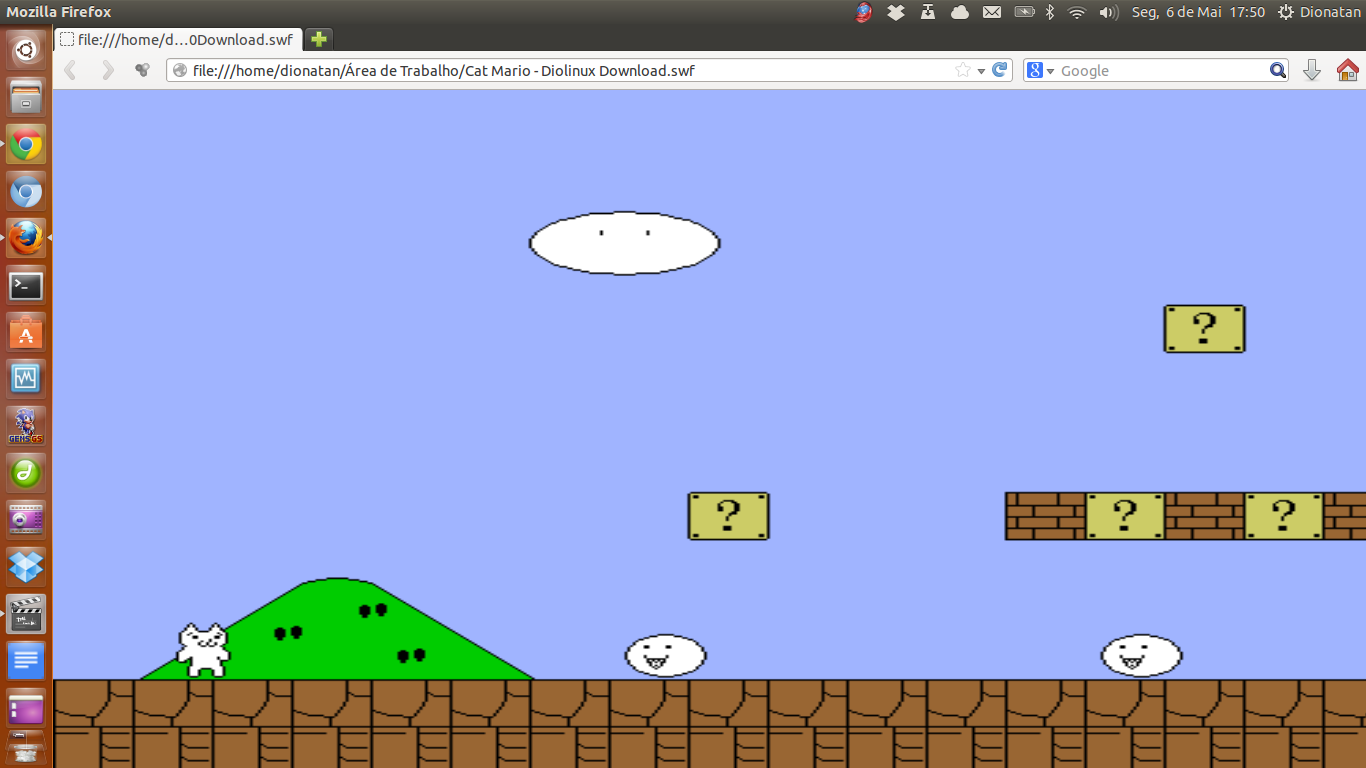Click the first question block in brick row
This screenshot has width=1366, height=768.
click(x=1125, y=516)
